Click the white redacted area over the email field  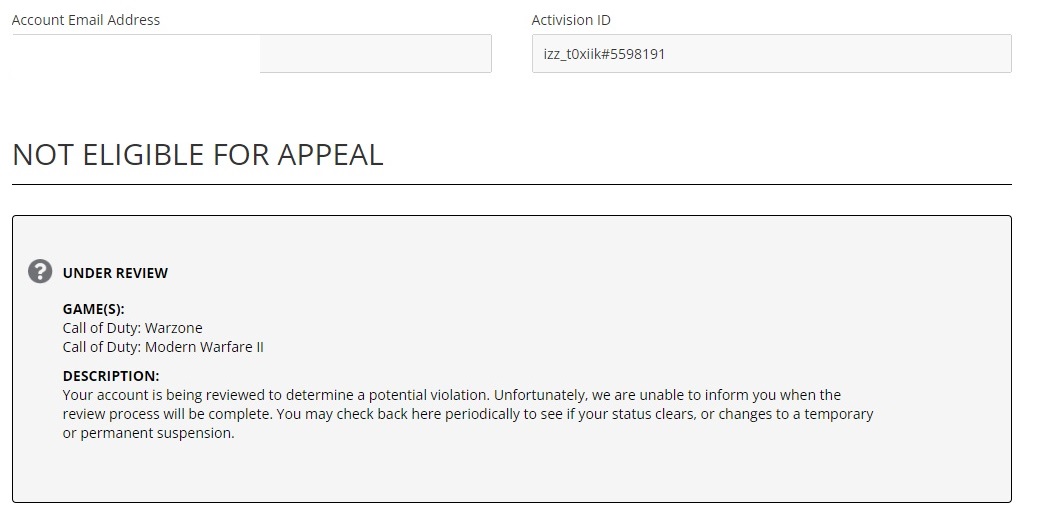click(x=135, y=54)
